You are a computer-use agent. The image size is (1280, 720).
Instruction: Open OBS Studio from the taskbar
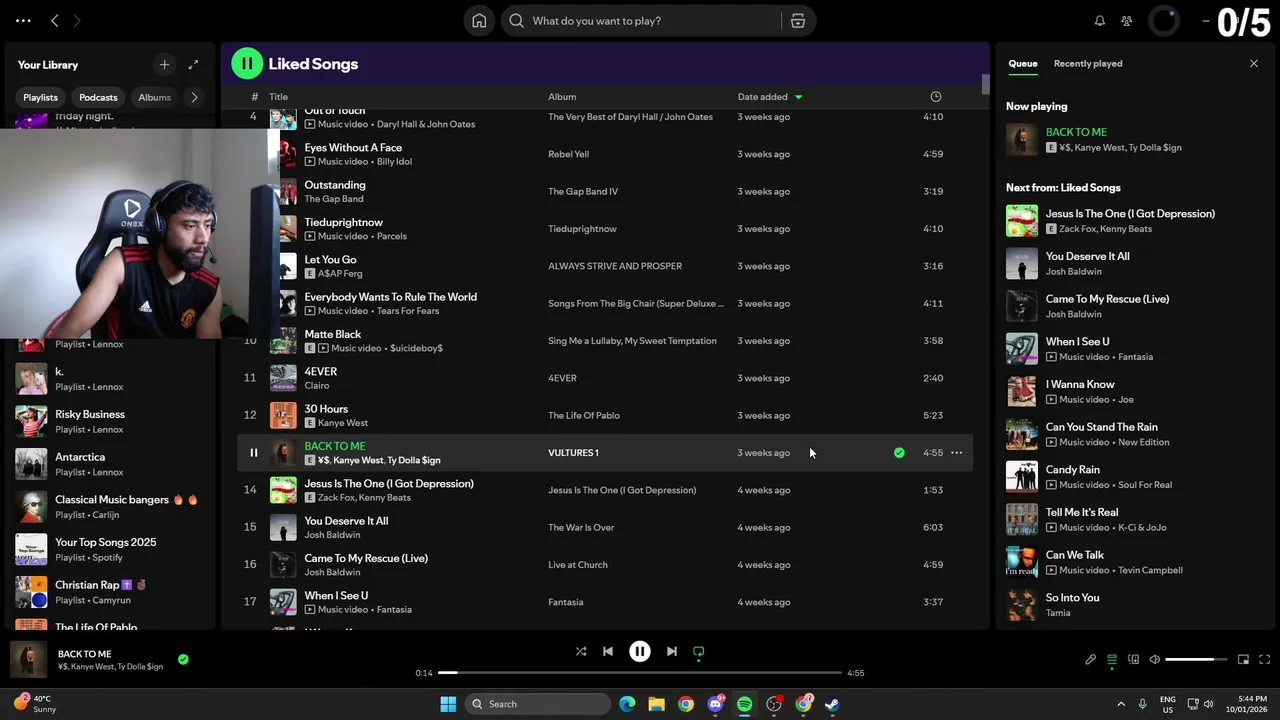click(774, 704)
